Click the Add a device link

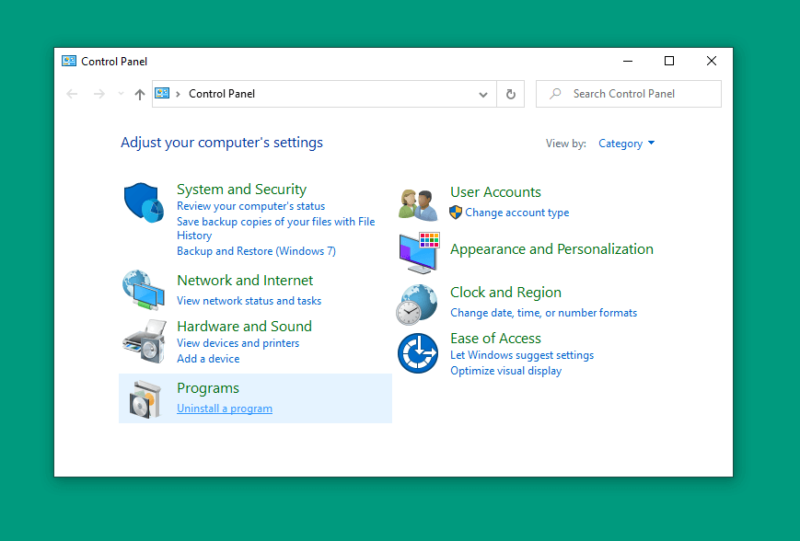pyautogui.click(x=208, y=359)
